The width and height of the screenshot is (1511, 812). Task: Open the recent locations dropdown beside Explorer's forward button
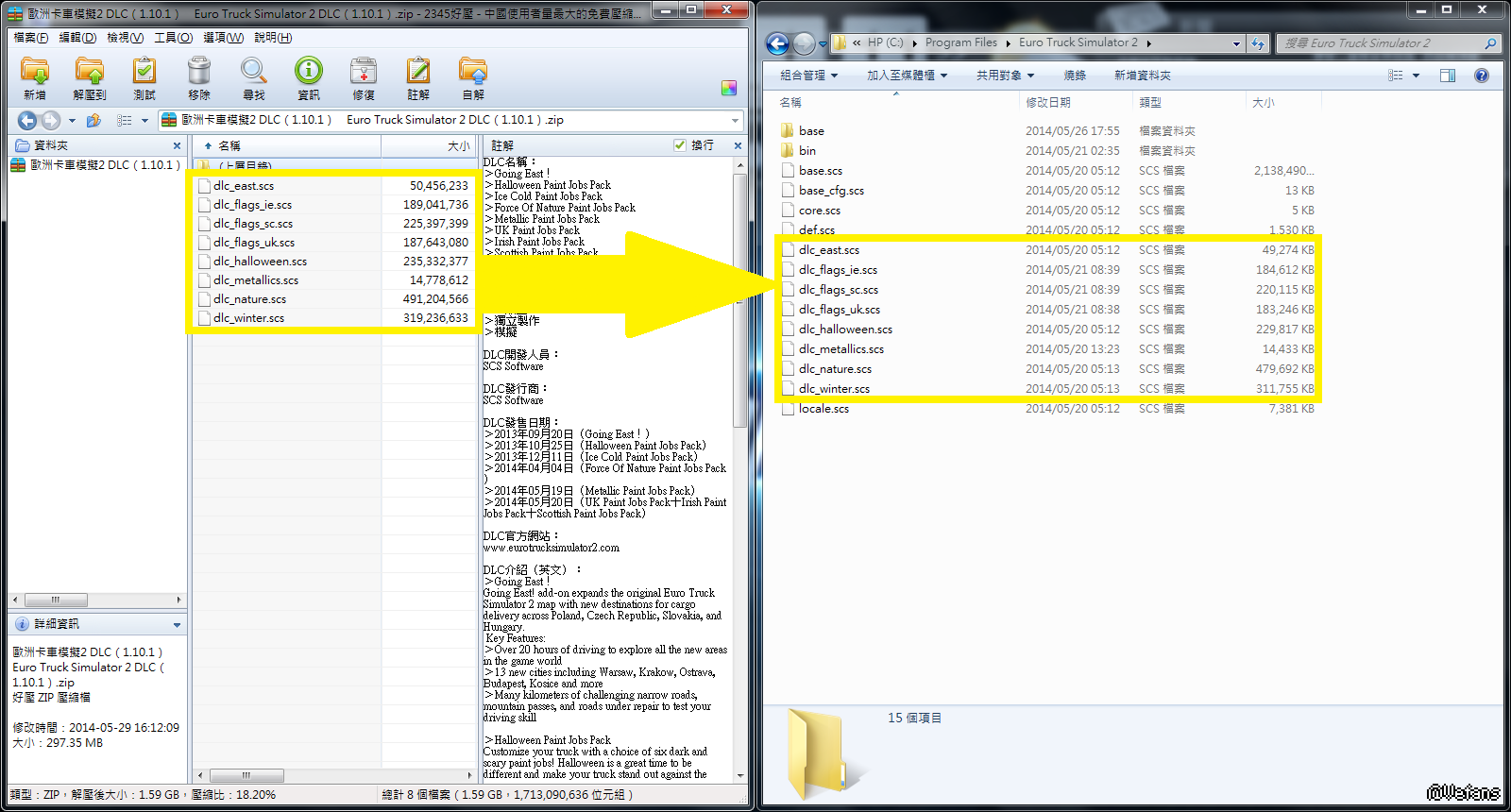pos(822,43)
